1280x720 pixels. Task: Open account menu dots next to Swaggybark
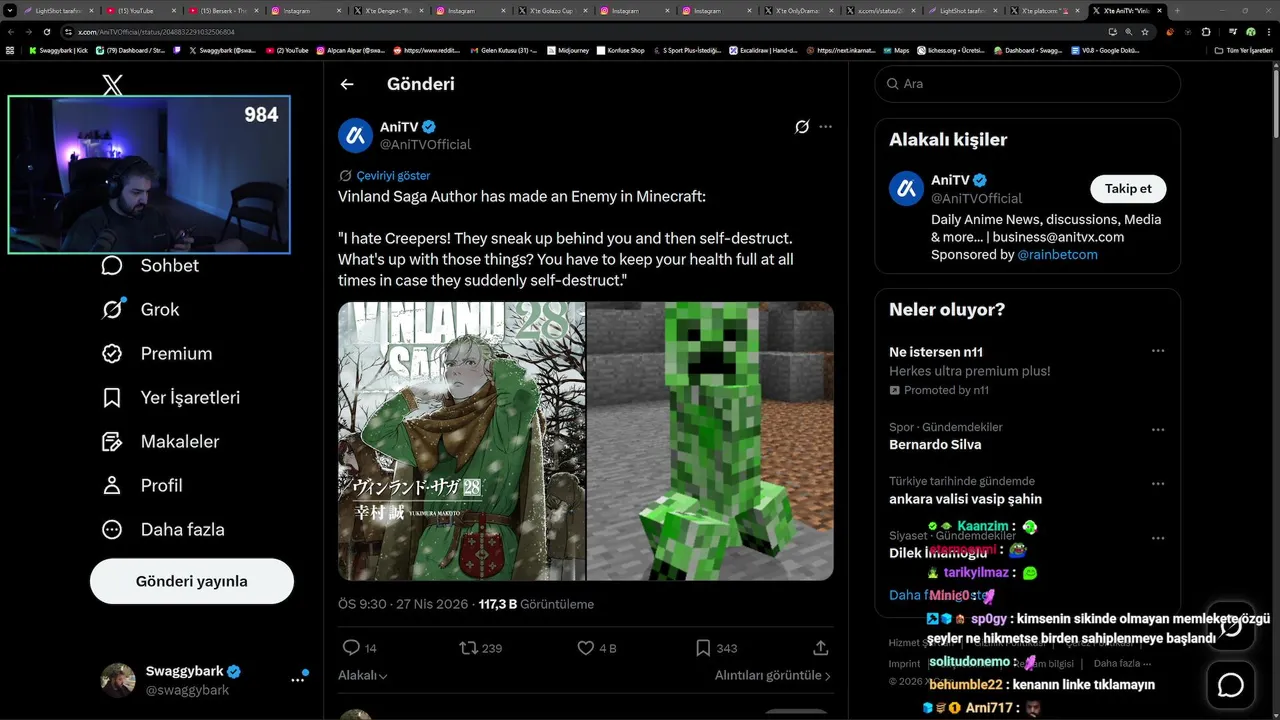coord(298,679)
